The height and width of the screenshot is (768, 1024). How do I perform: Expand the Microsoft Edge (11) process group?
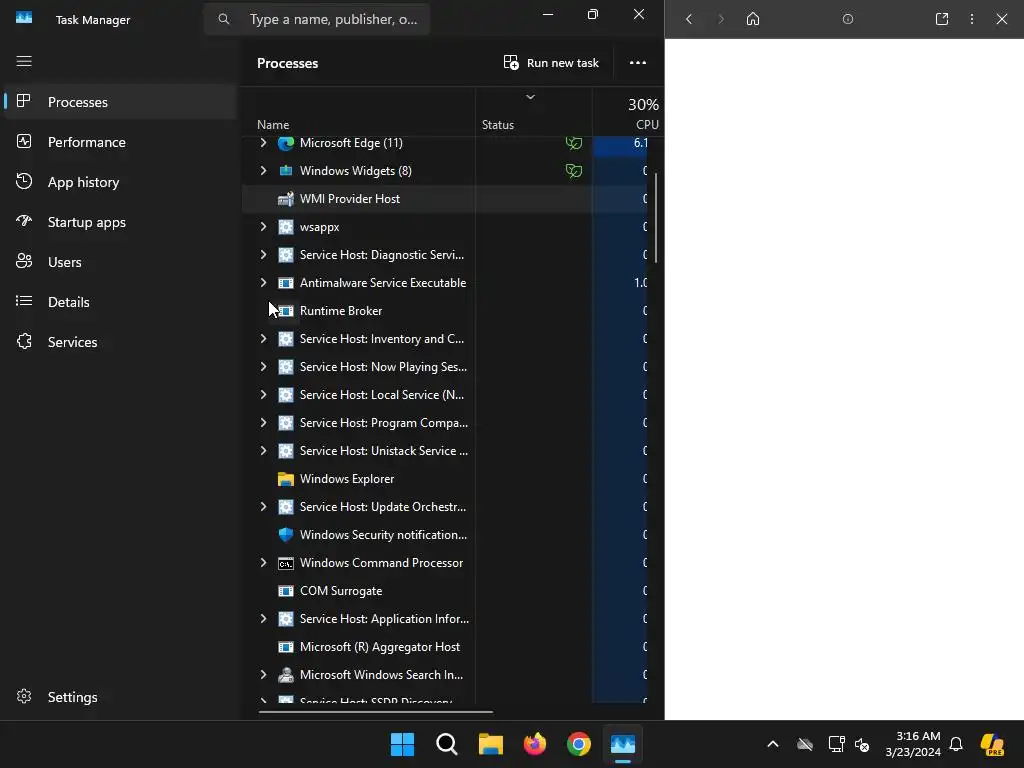[263, 143]
